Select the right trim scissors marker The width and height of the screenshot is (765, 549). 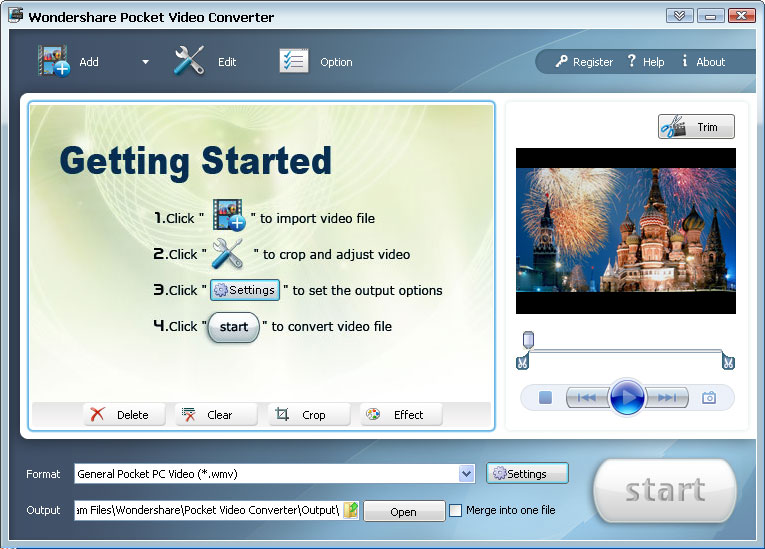click(x=728, y=362)
